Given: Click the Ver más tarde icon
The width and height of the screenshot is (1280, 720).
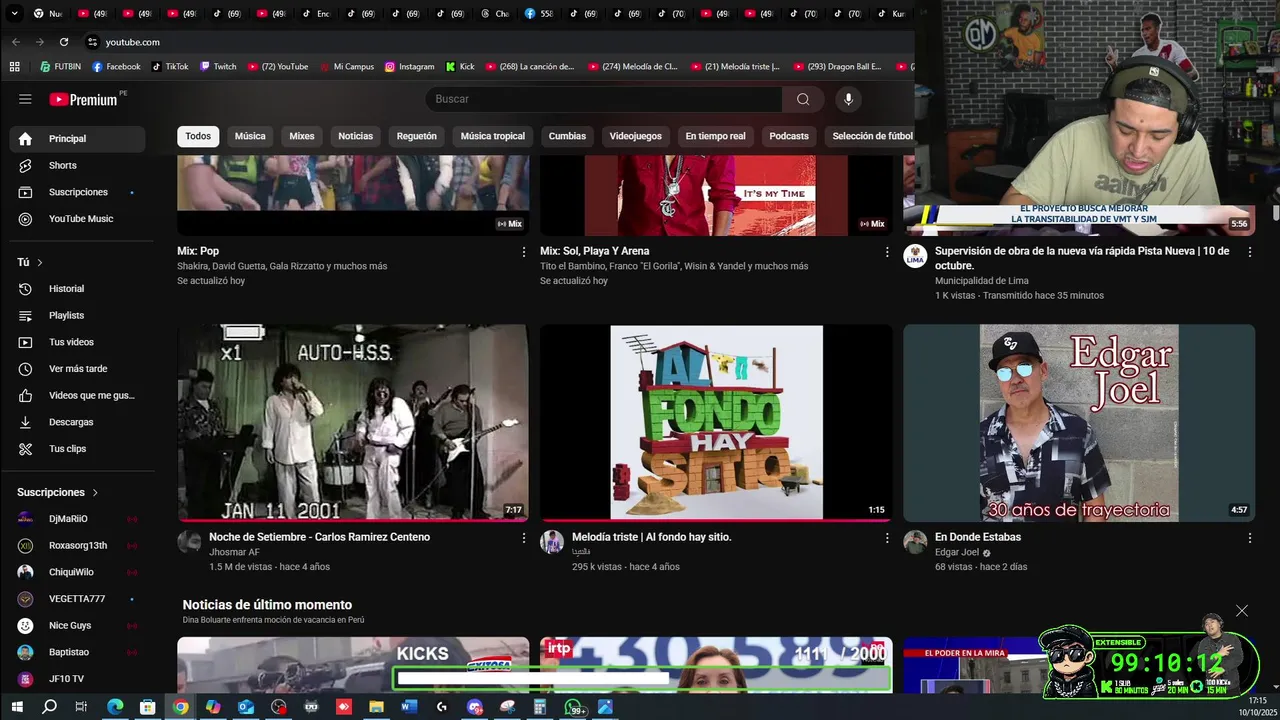Looking at the screenshot, I should pos(26,369).
